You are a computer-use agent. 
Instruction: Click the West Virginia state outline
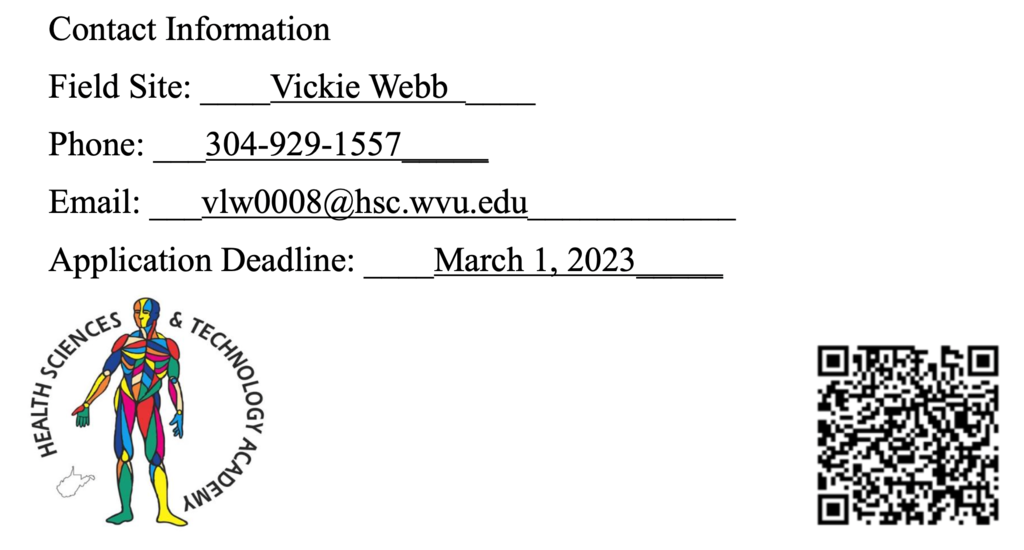[74, 483]
